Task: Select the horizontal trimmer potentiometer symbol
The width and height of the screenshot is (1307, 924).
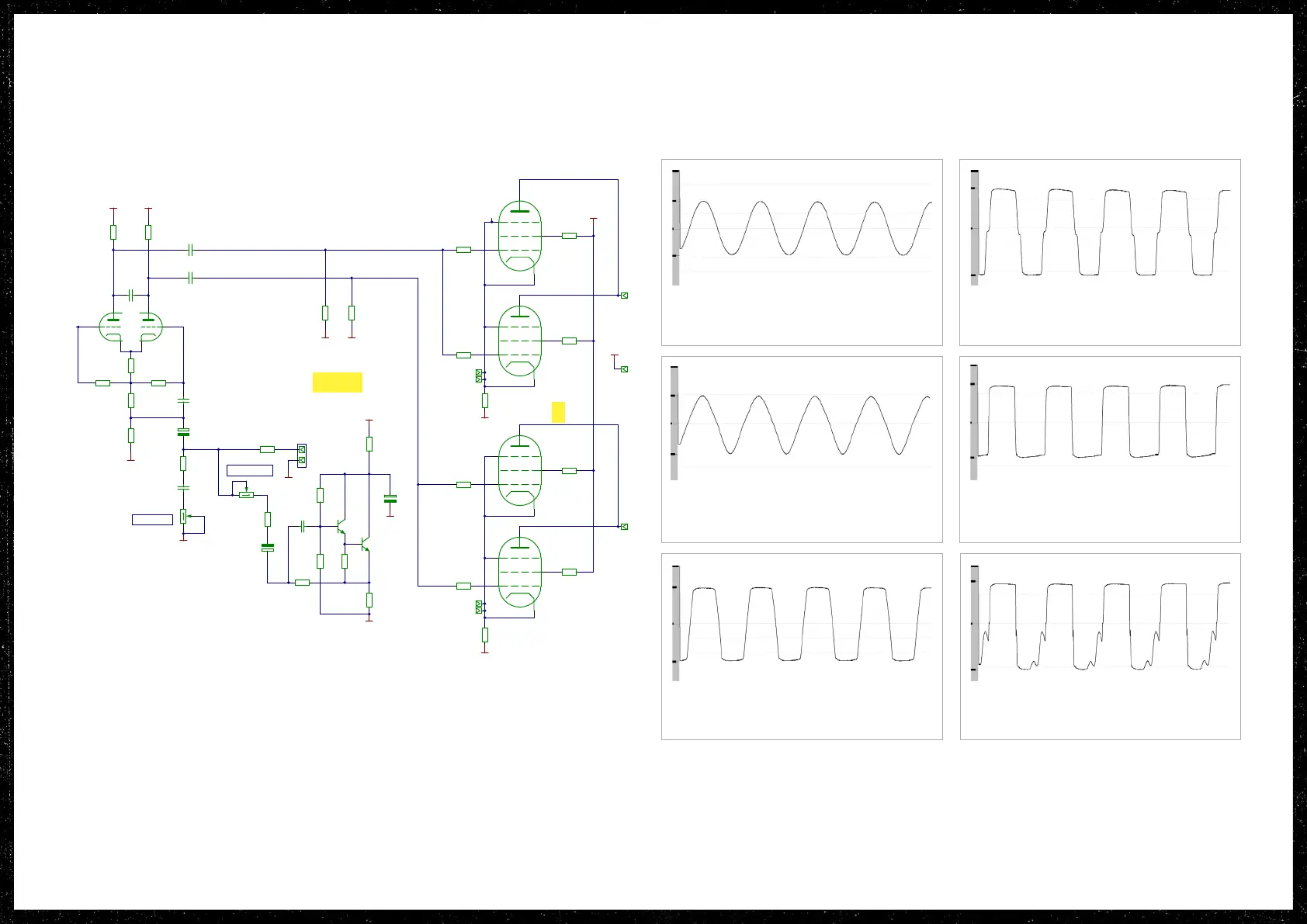Action: [246, 493]
